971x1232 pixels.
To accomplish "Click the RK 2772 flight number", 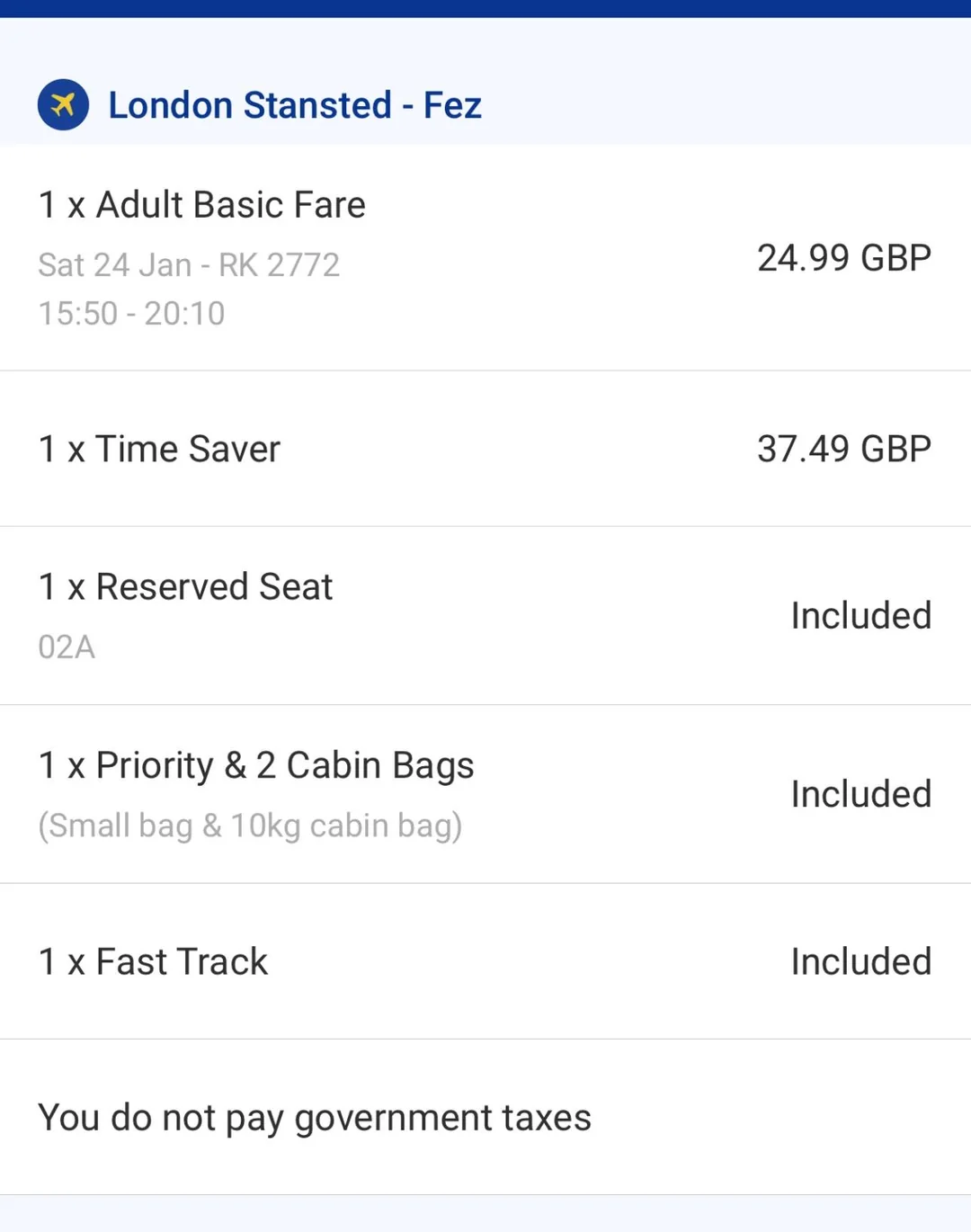I will tap(280, 265).
